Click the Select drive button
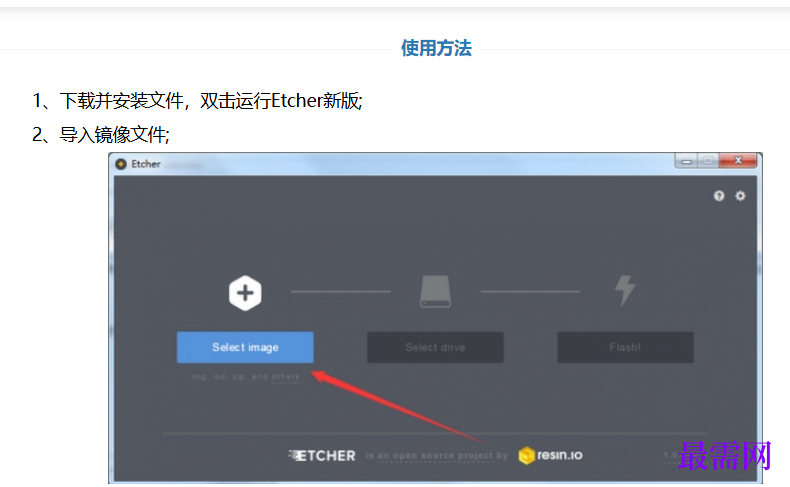The height and width of the screenshot is (487, 790). (435, 347)
